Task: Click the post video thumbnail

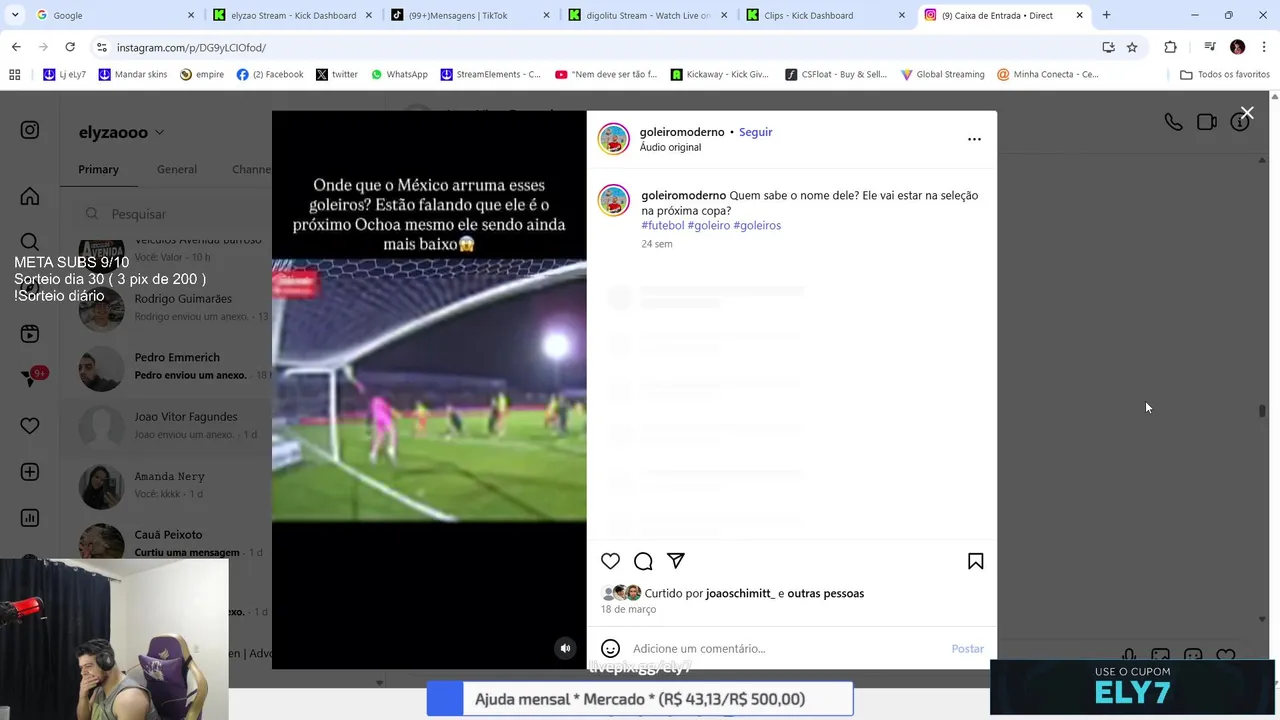Action: pos(429,390)
